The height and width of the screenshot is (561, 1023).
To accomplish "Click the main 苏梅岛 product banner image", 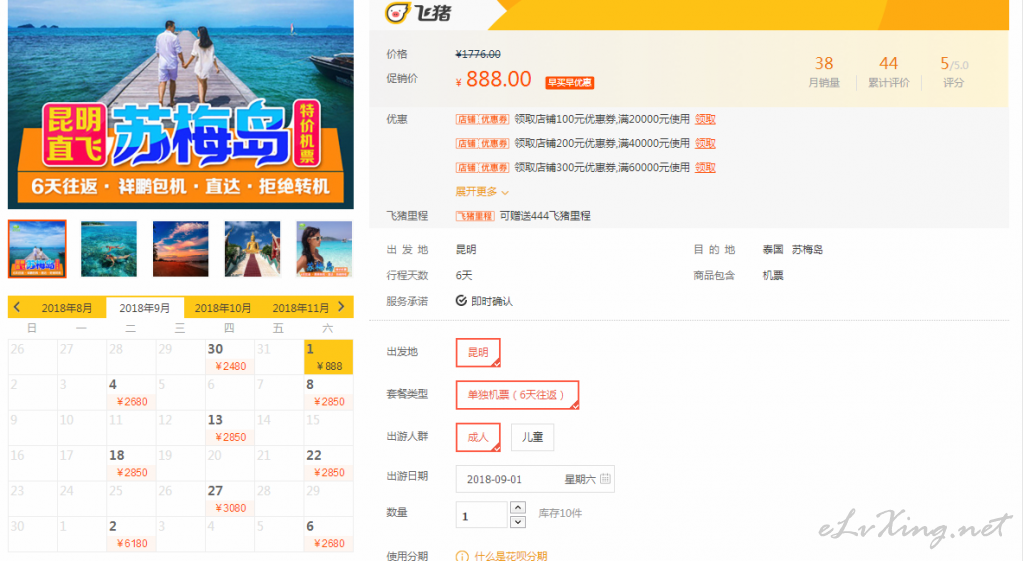I will [x=181, y=104].
